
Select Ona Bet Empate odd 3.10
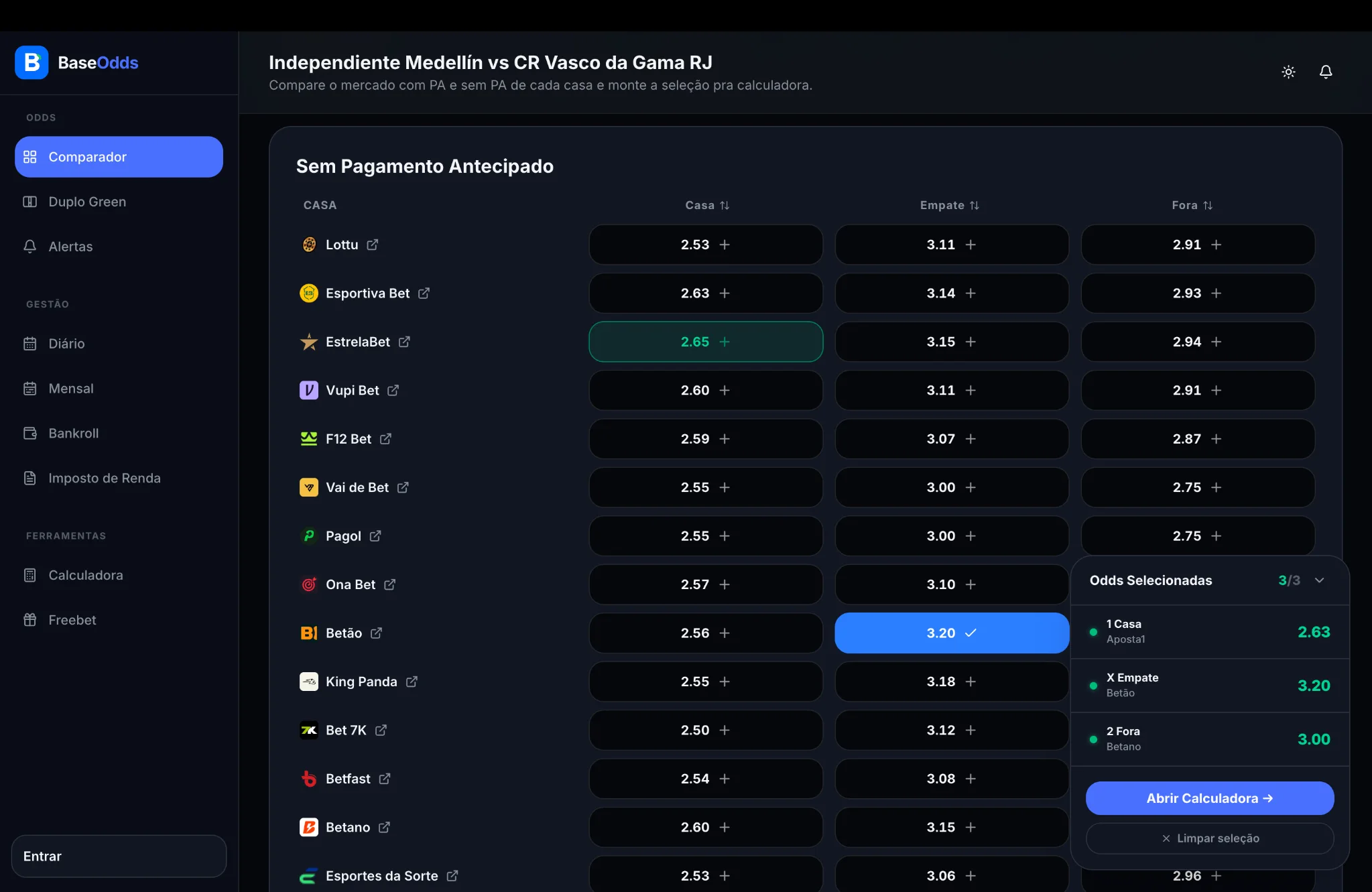(x=952, y=584)
